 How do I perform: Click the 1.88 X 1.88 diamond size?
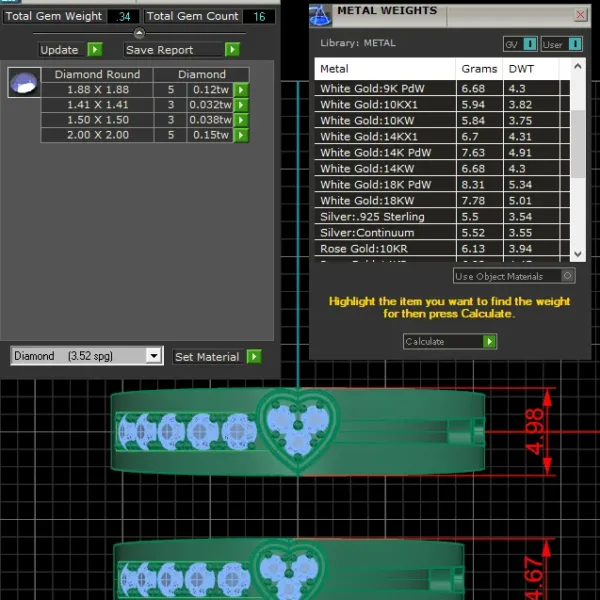pyautogui.click(x=97, y=90)
